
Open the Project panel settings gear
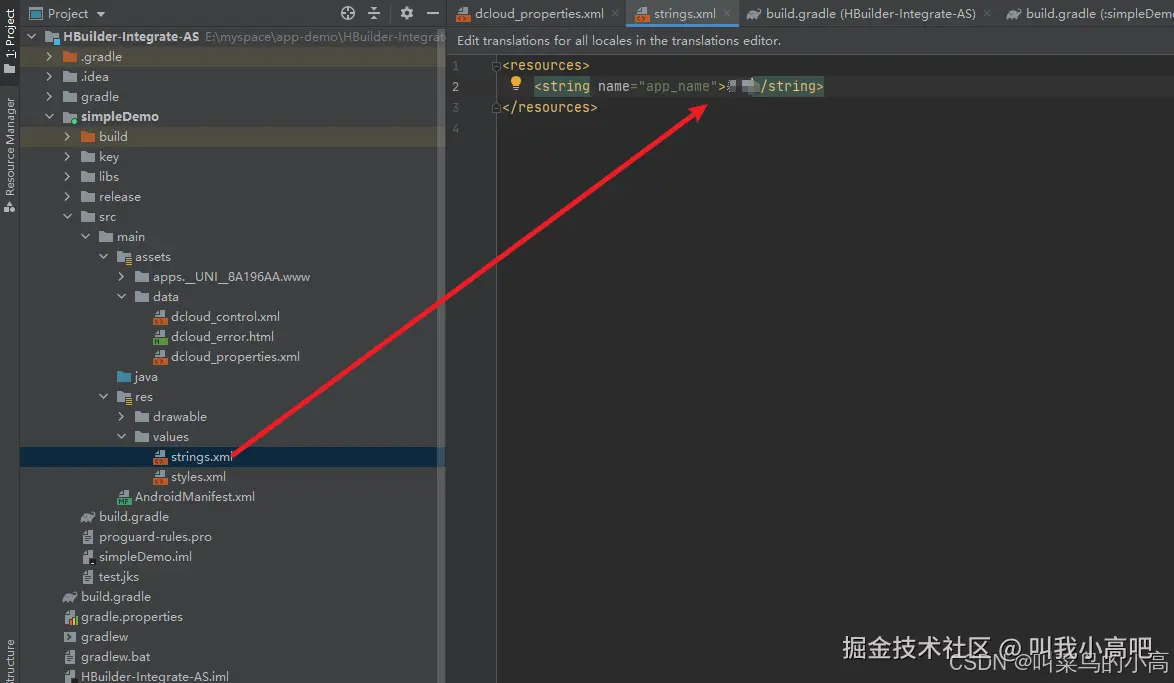tap(407, 13)
